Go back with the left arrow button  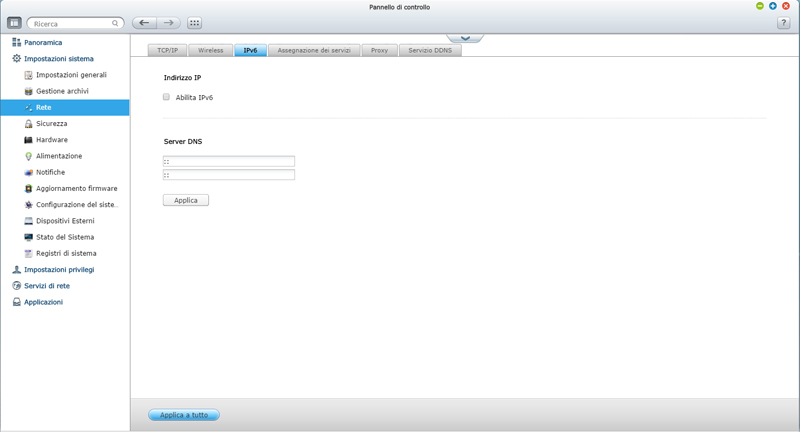coord(145,23)
